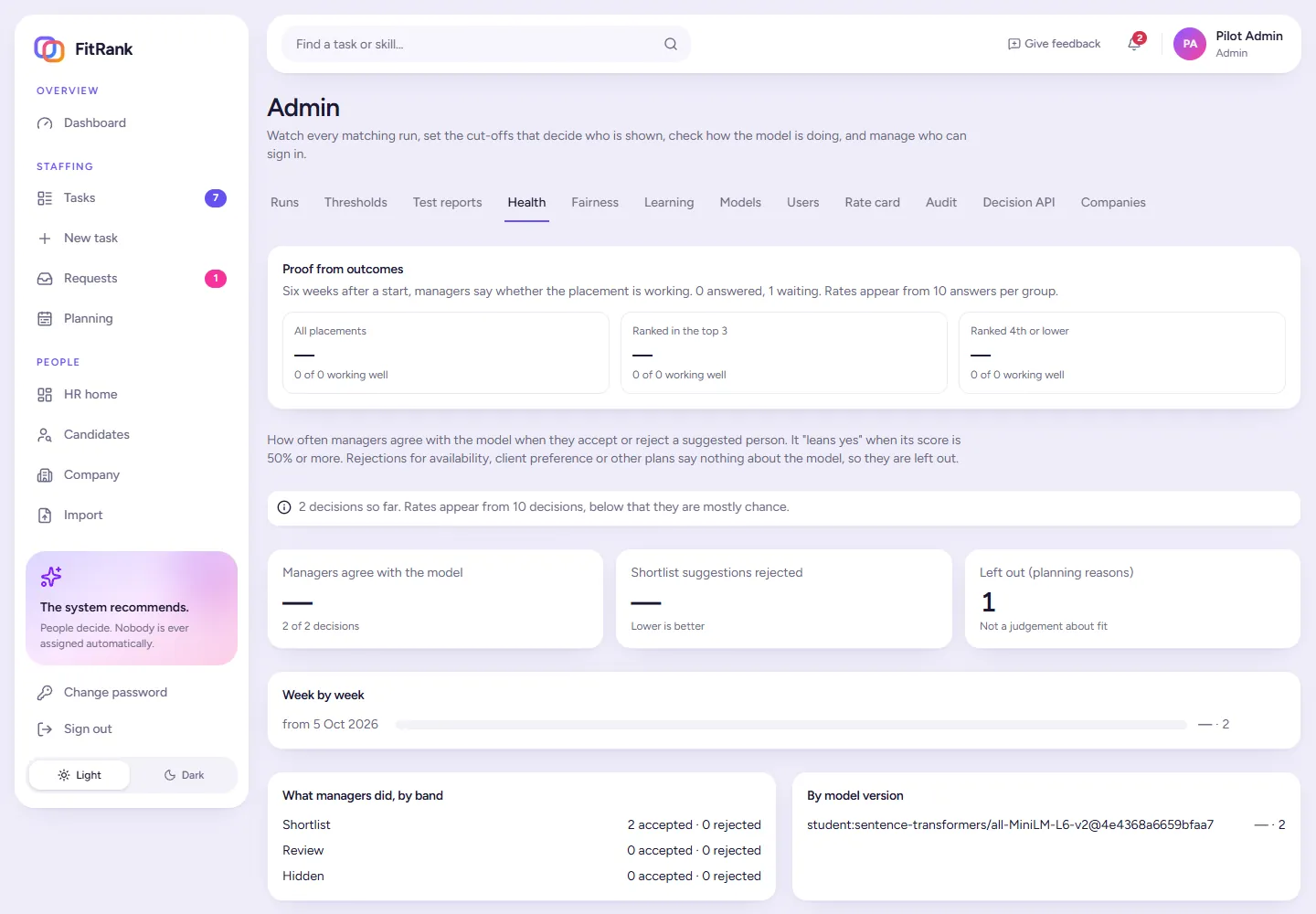1316x914 pixels.
Task: Open Candidates in the sidebar
Action: pyautogui.click(x=132, y=435)
